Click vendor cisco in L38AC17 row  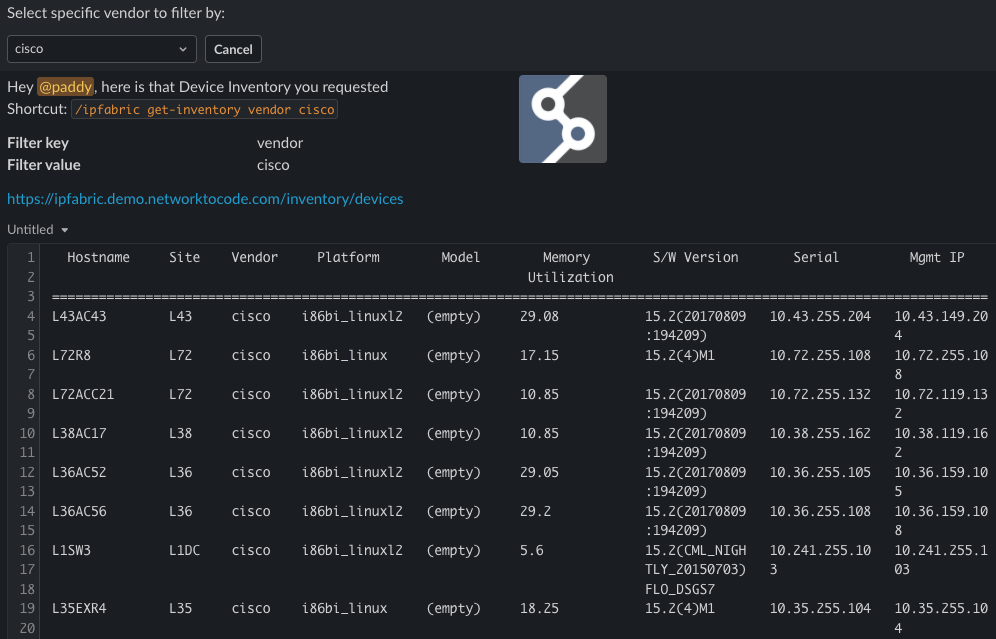click(251, 433)
